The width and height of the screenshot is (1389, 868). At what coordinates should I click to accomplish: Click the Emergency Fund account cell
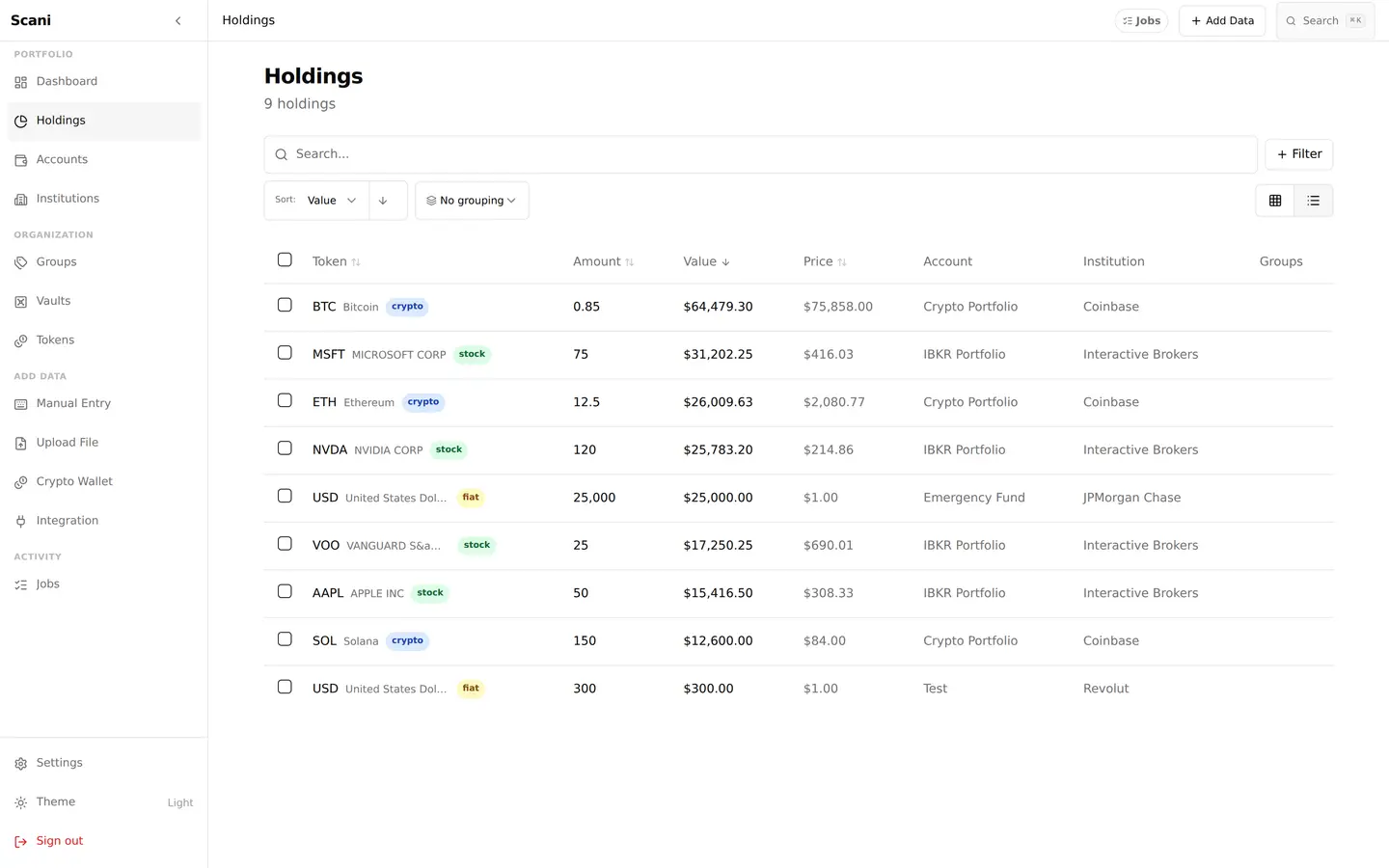973,498
